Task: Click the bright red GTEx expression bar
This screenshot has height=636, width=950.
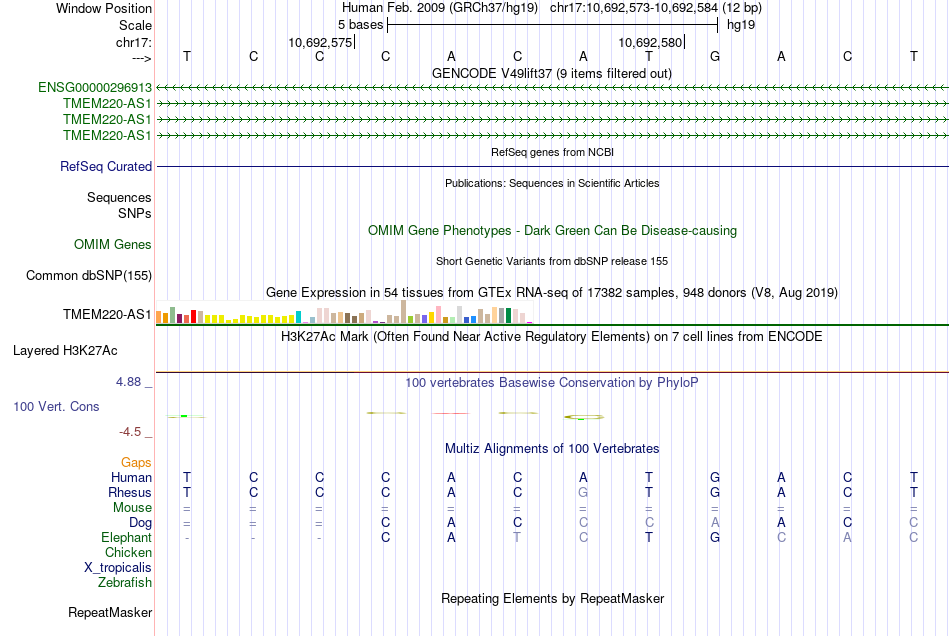Action: [x=193, y=316]
